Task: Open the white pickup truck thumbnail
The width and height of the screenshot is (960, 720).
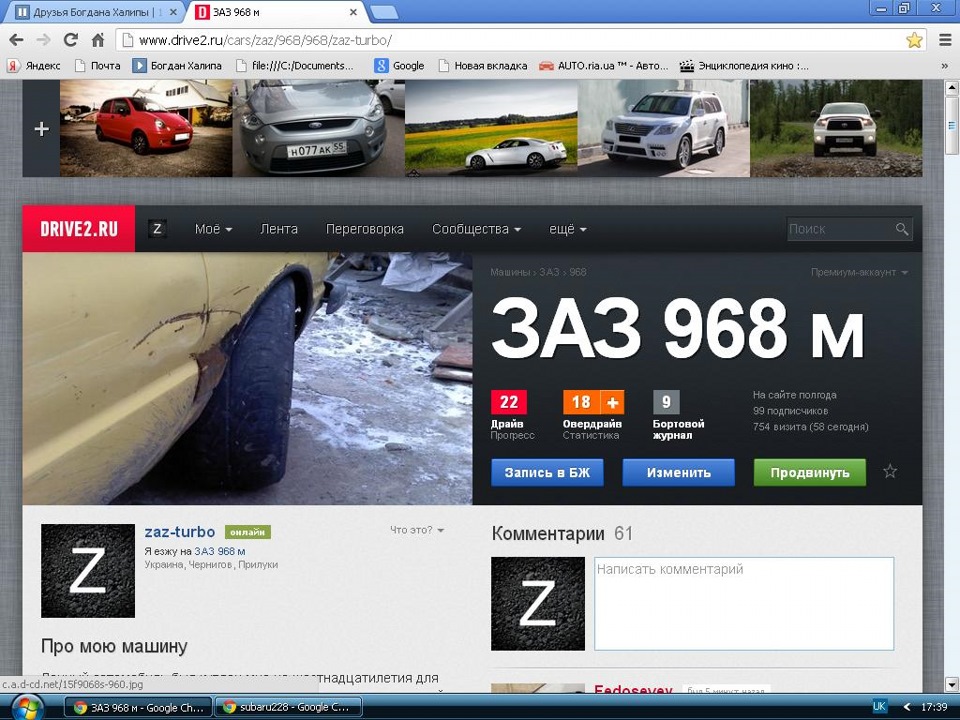Action: click(836, 129)
